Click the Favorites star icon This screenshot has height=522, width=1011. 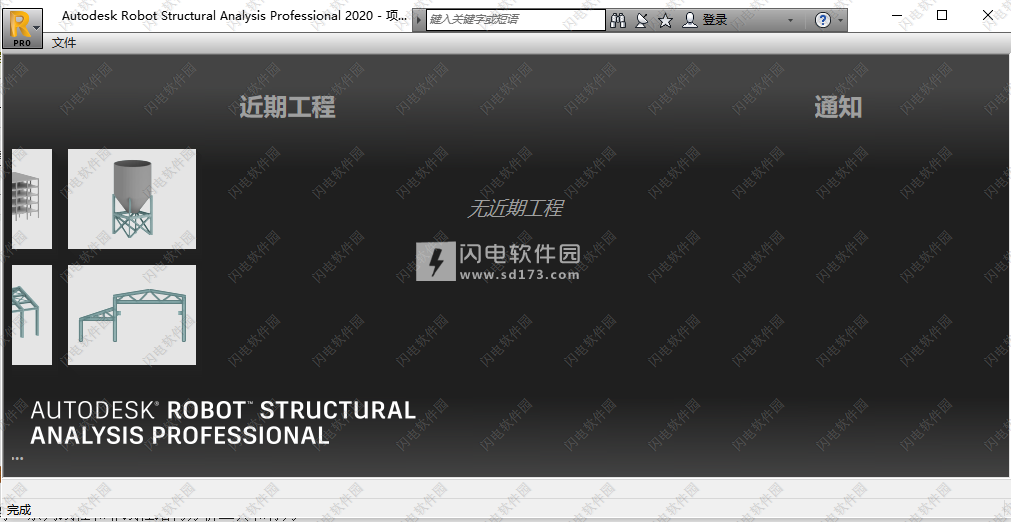point(665,20)
